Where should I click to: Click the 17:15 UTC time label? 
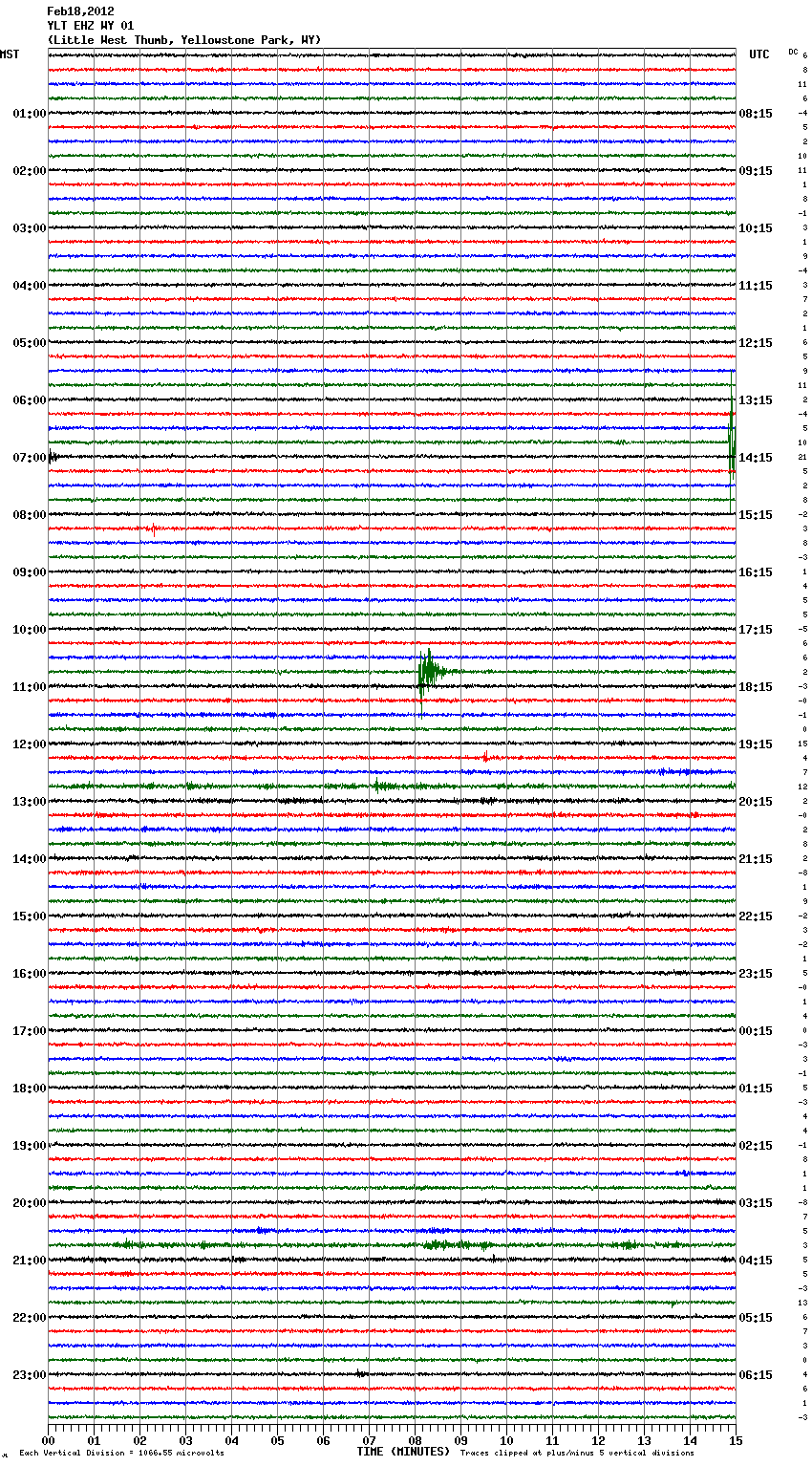756,630
